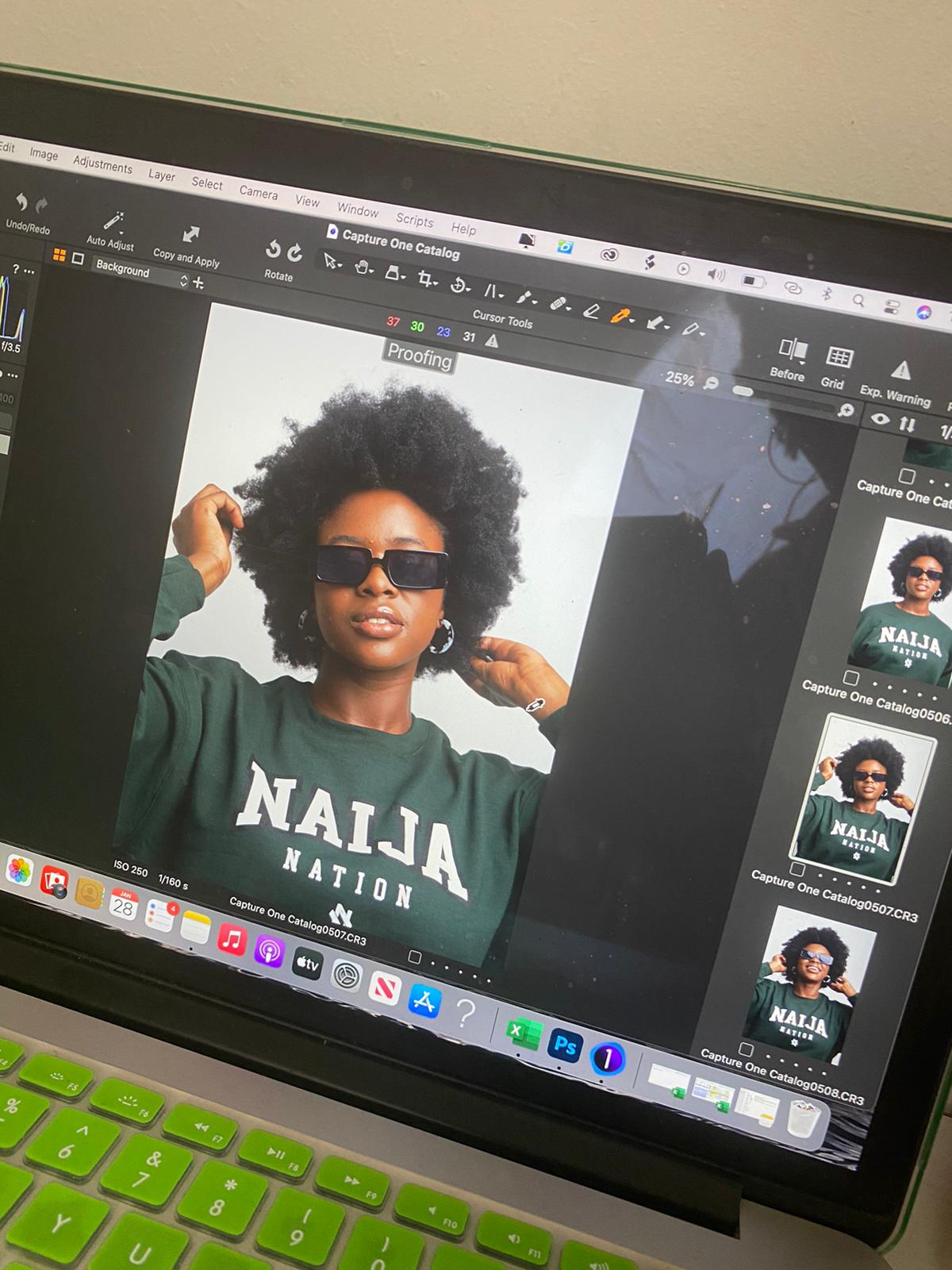This screenshot has width=952, height=1270.
Task: Select the pointer cursor tool
Action: coord(330,261)
